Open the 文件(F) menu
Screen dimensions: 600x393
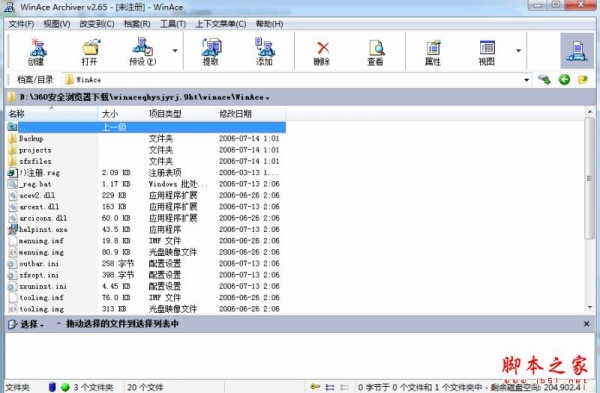click(x=21, y=24)
